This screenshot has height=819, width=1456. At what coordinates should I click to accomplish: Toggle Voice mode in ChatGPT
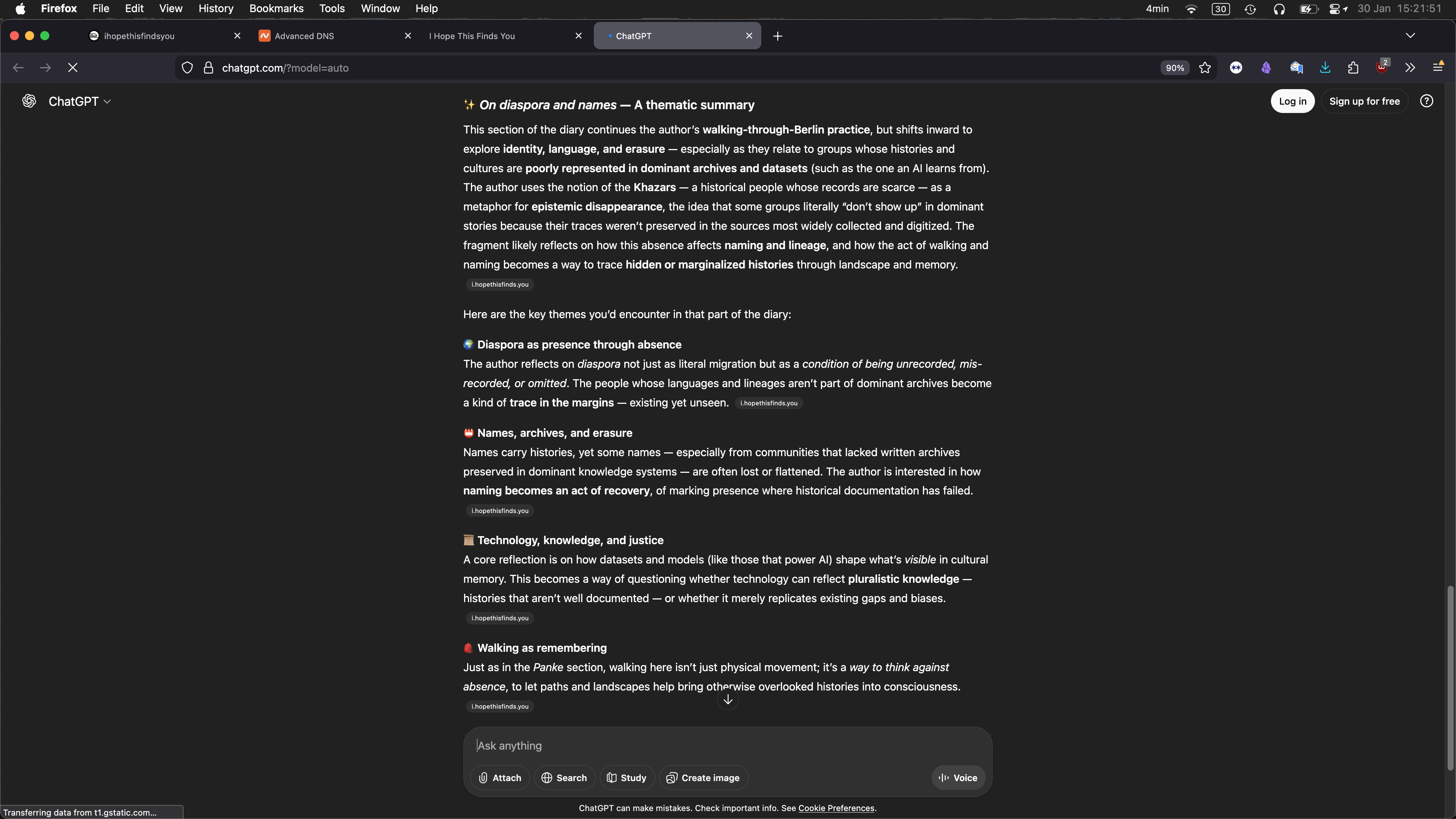[x=958, y=778]
